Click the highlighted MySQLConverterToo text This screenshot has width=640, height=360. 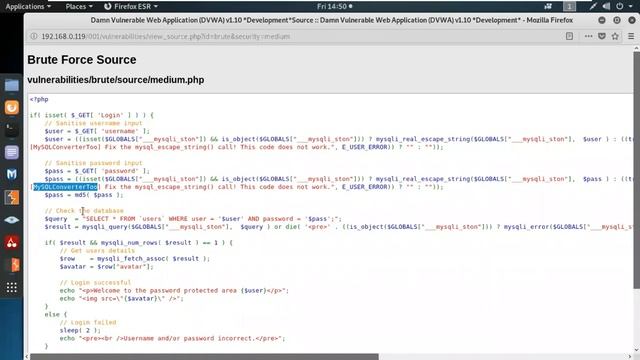coord(65,187)
